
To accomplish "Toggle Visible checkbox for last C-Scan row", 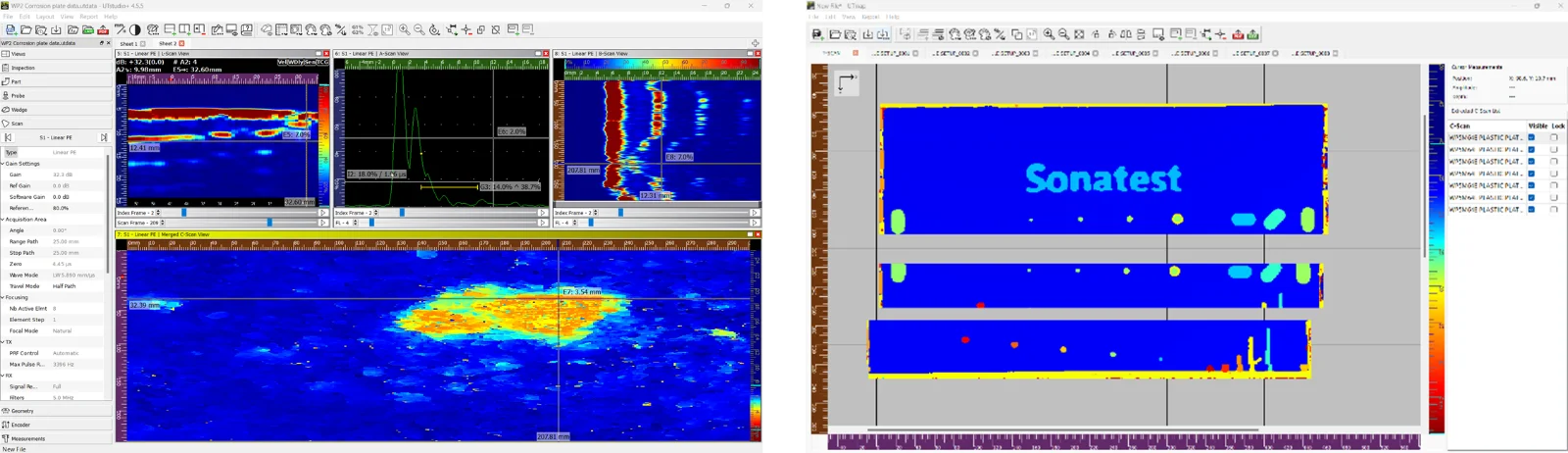I will click(1532, 209).
